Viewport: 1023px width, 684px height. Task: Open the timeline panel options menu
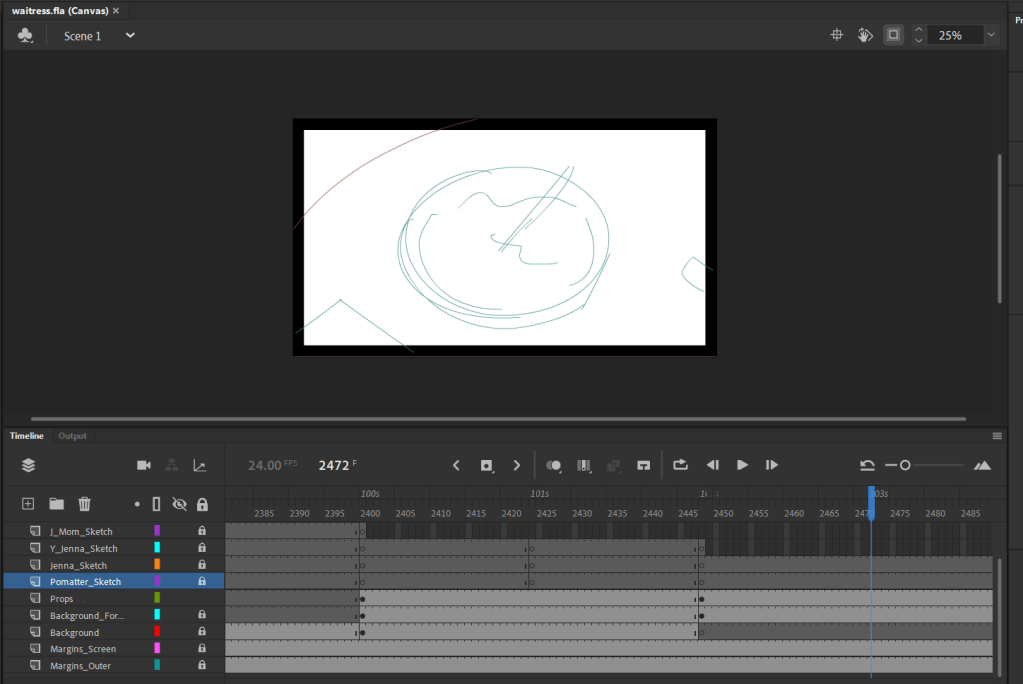[x=997, y=436]
